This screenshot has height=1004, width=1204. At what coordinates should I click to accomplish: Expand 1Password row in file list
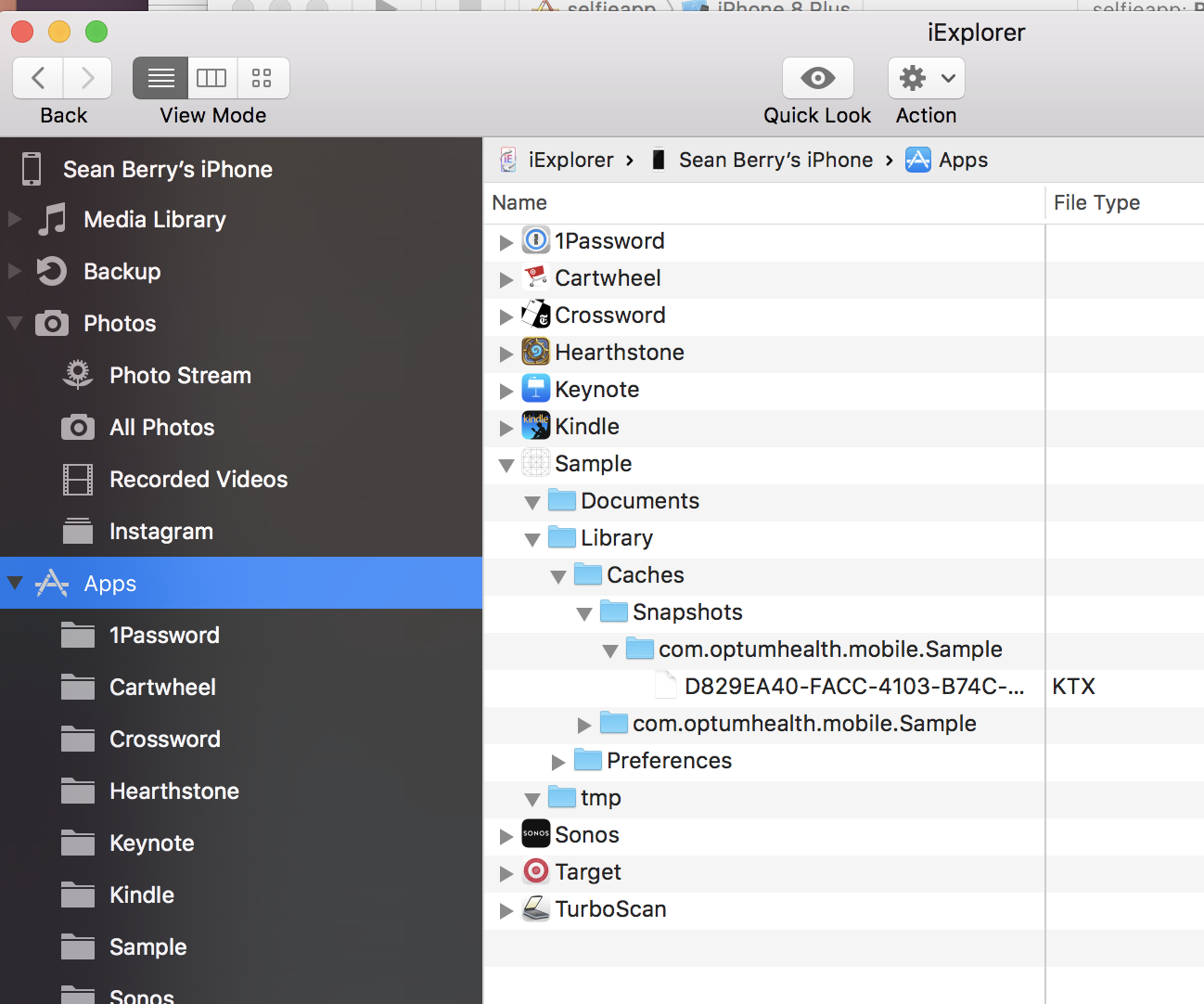(x=506, y=242)
